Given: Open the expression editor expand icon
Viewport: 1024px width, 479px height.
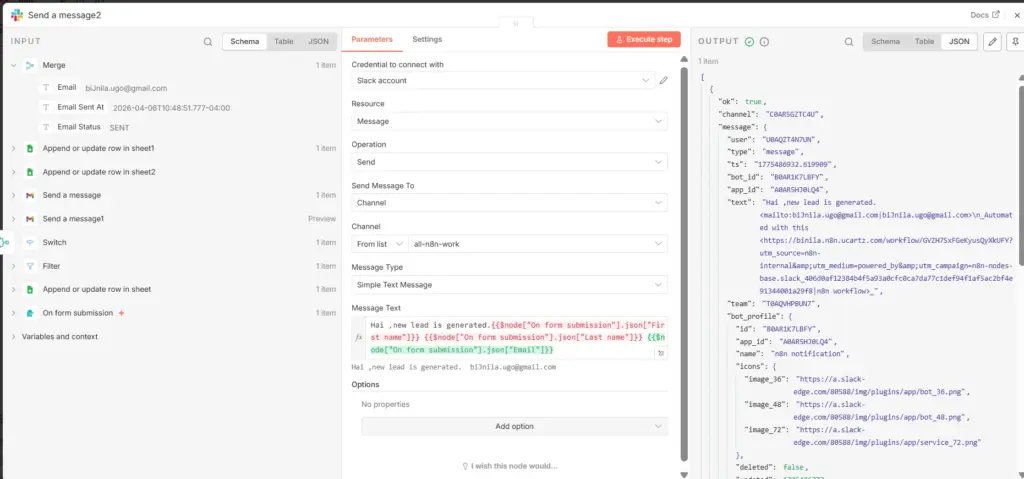Looking at the screenshot, I should pyautogui.click(x=660, y=352).
